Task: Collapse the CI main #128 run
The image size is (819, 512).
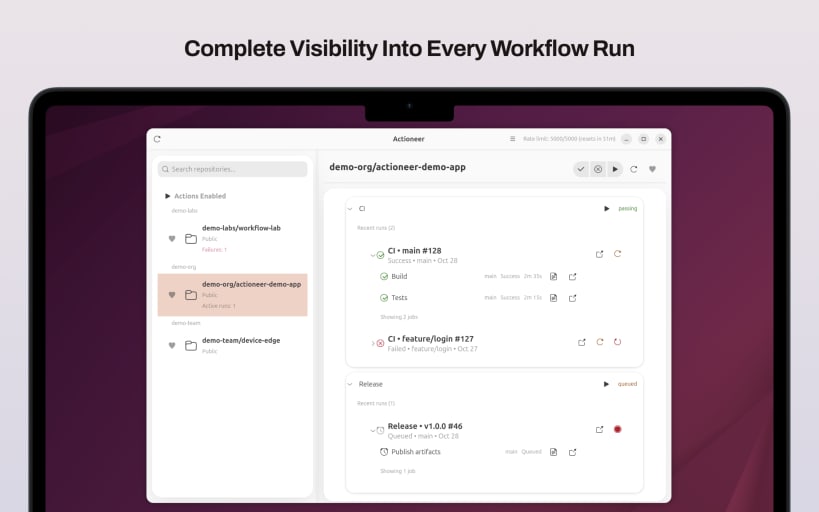Action: click(372, 255)
